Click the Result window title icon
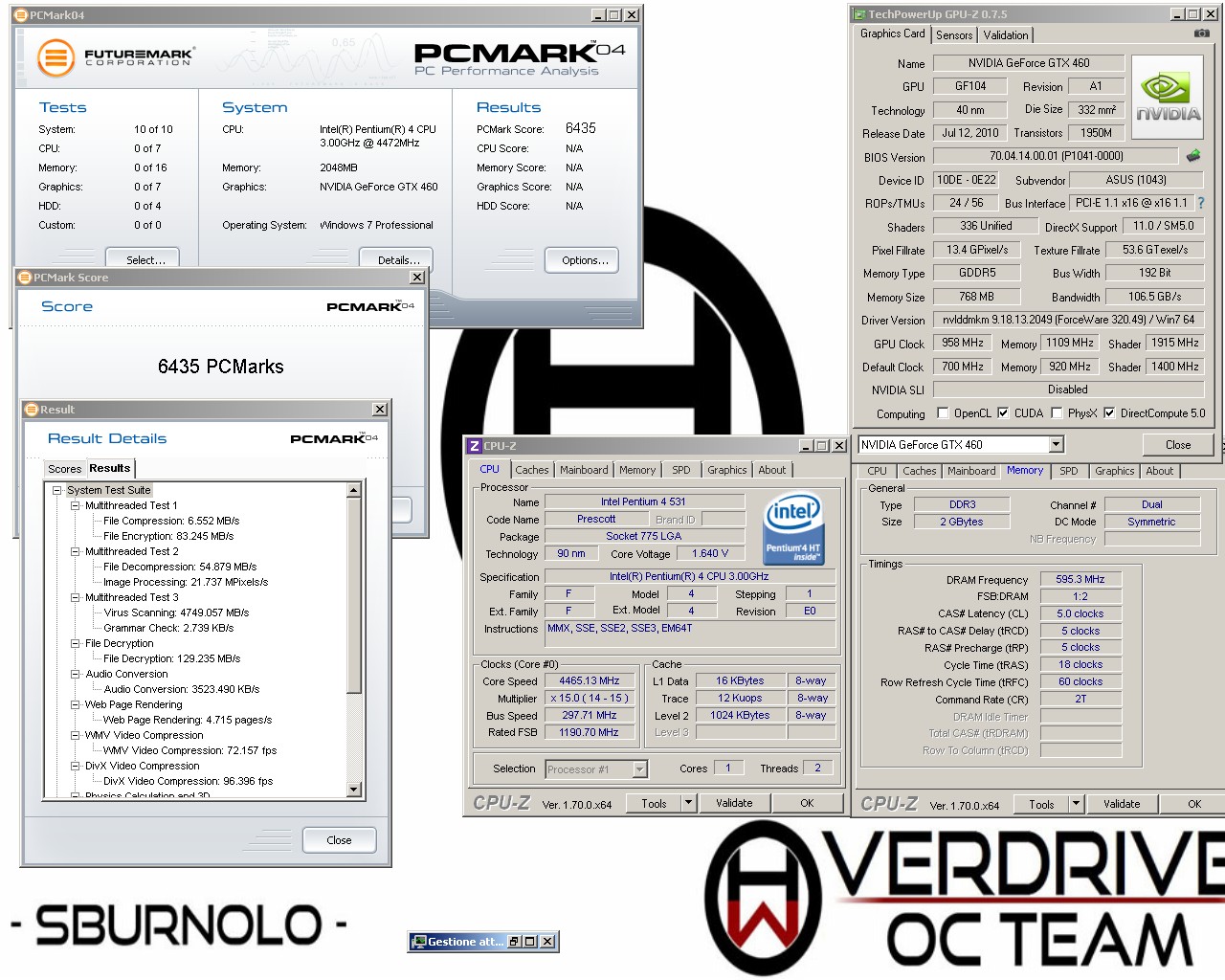 click(32, 410)
